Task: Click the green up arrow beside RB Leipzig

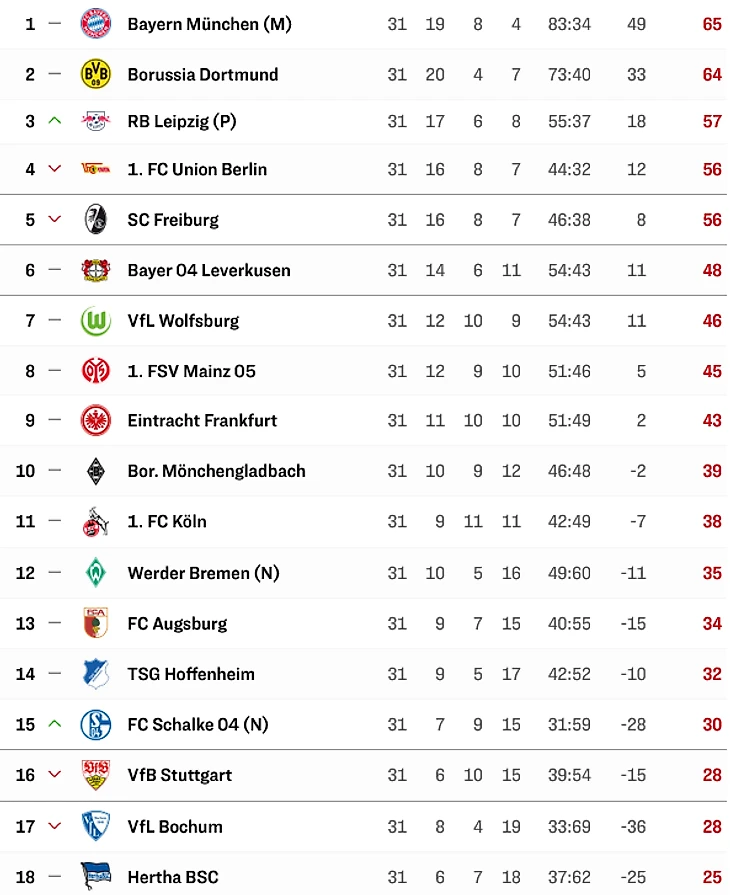Action: (x=55, y=121)
